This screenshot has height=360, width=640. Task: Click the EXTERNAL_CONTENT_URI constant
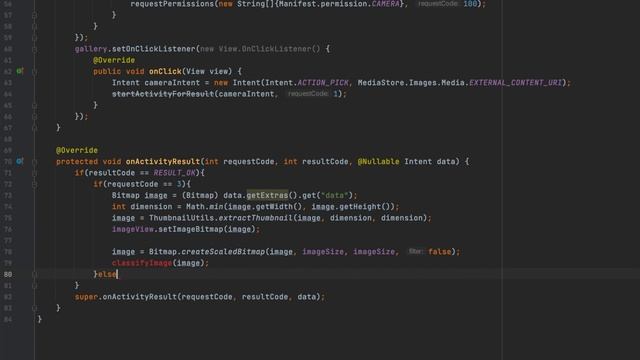(x=516, y=83)
